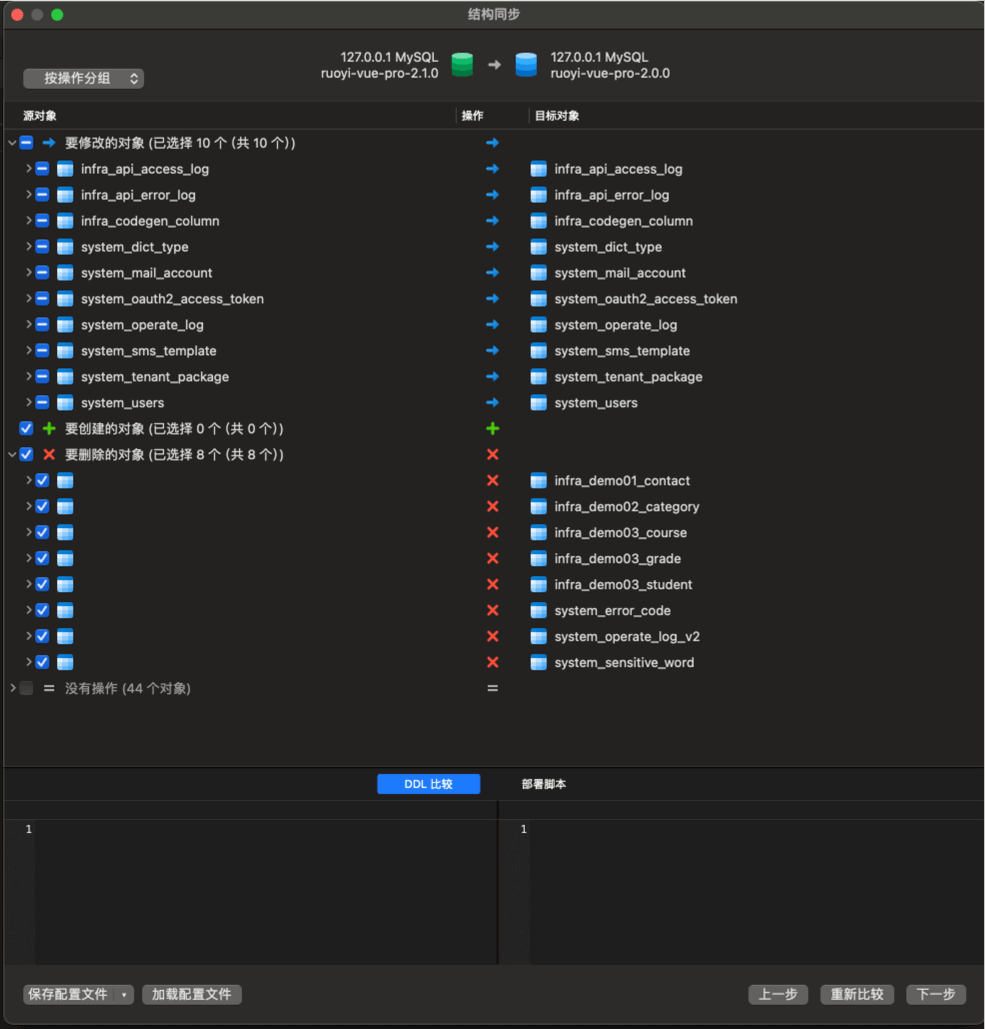Screen dimensions: 985x1029
Task: Click red X operation for system_error_code
Action: (492, 611)
